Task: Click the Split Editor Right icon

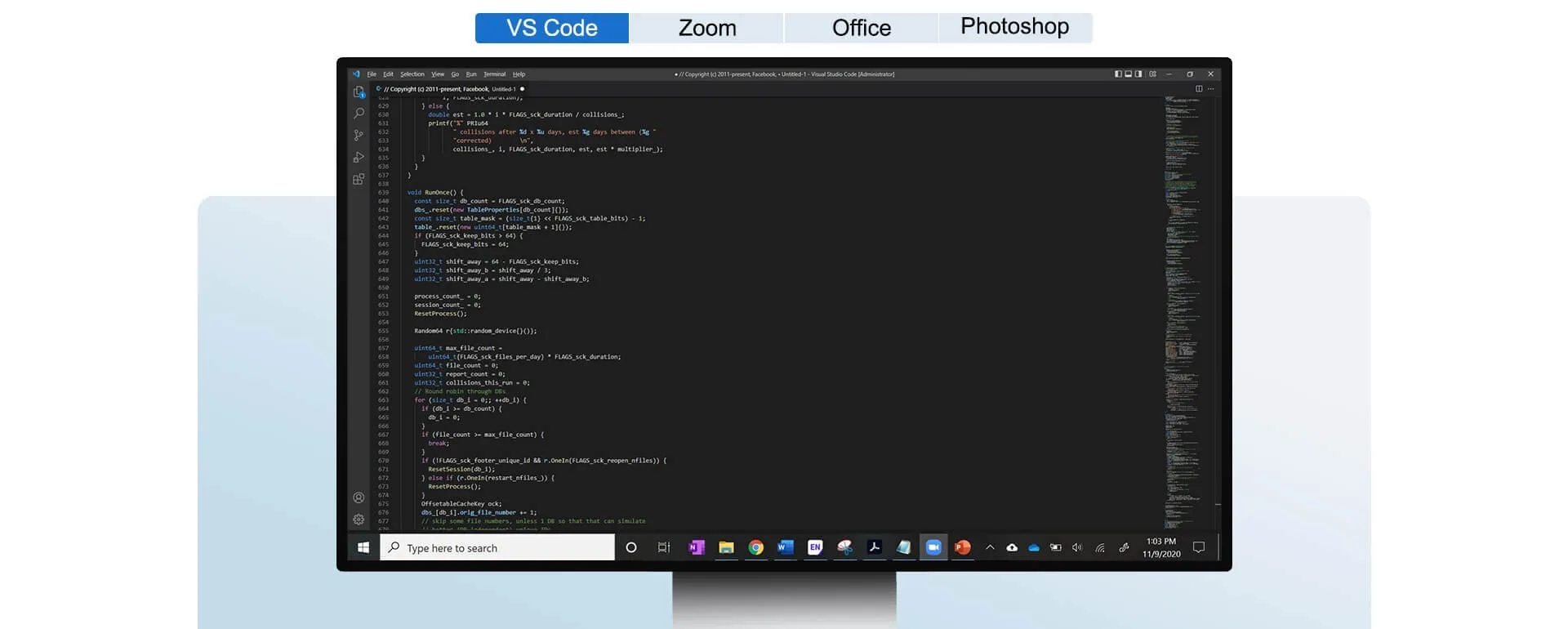Action: pyautogui.click(x=1199, y=89)
